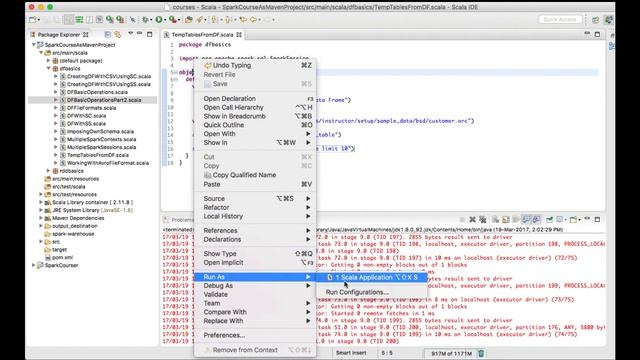The width and height of the screenshot is (640, 360).
Task: Toggle the highlighted pressed button in main toolbar
Action: 69,20
